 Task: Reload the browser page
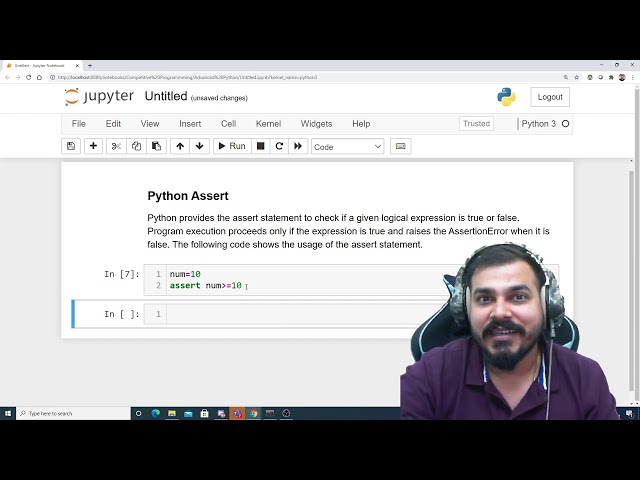click(x=29, y=77)
